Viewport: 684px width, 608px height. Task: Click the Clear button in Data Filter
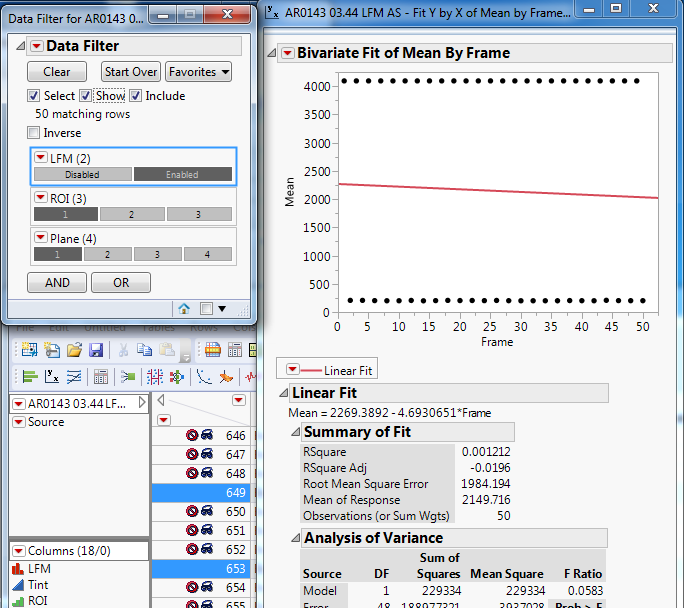tap(57, 72)
